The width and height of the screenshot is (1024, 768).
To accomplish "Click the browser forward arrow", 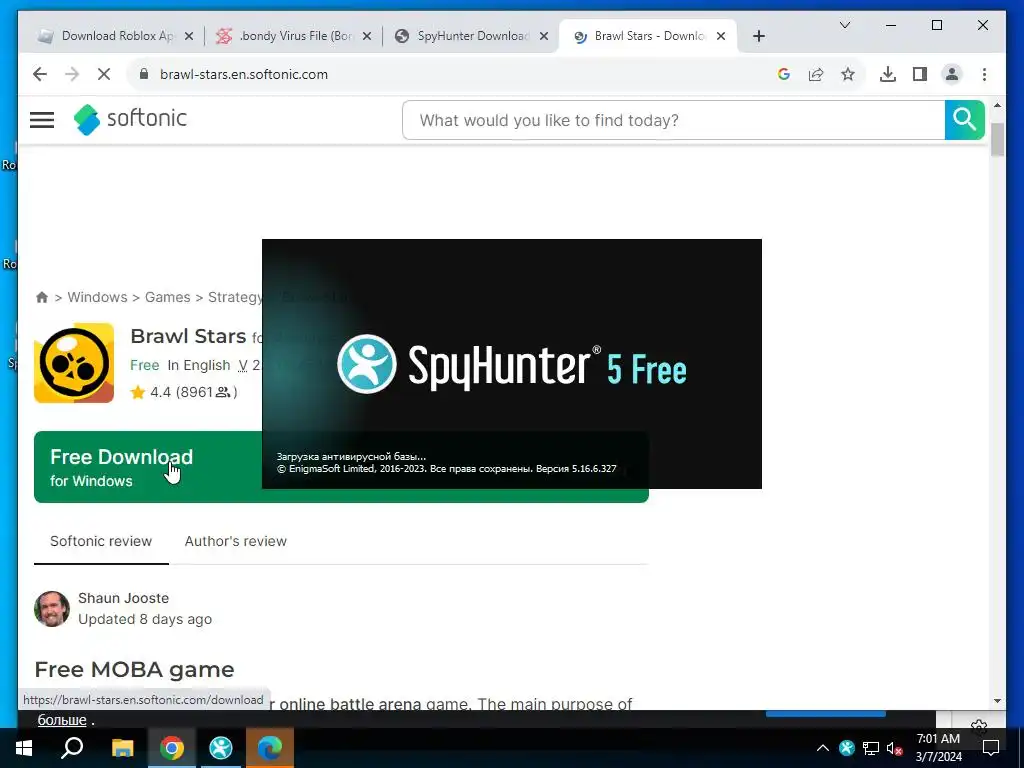I will 72,74.
